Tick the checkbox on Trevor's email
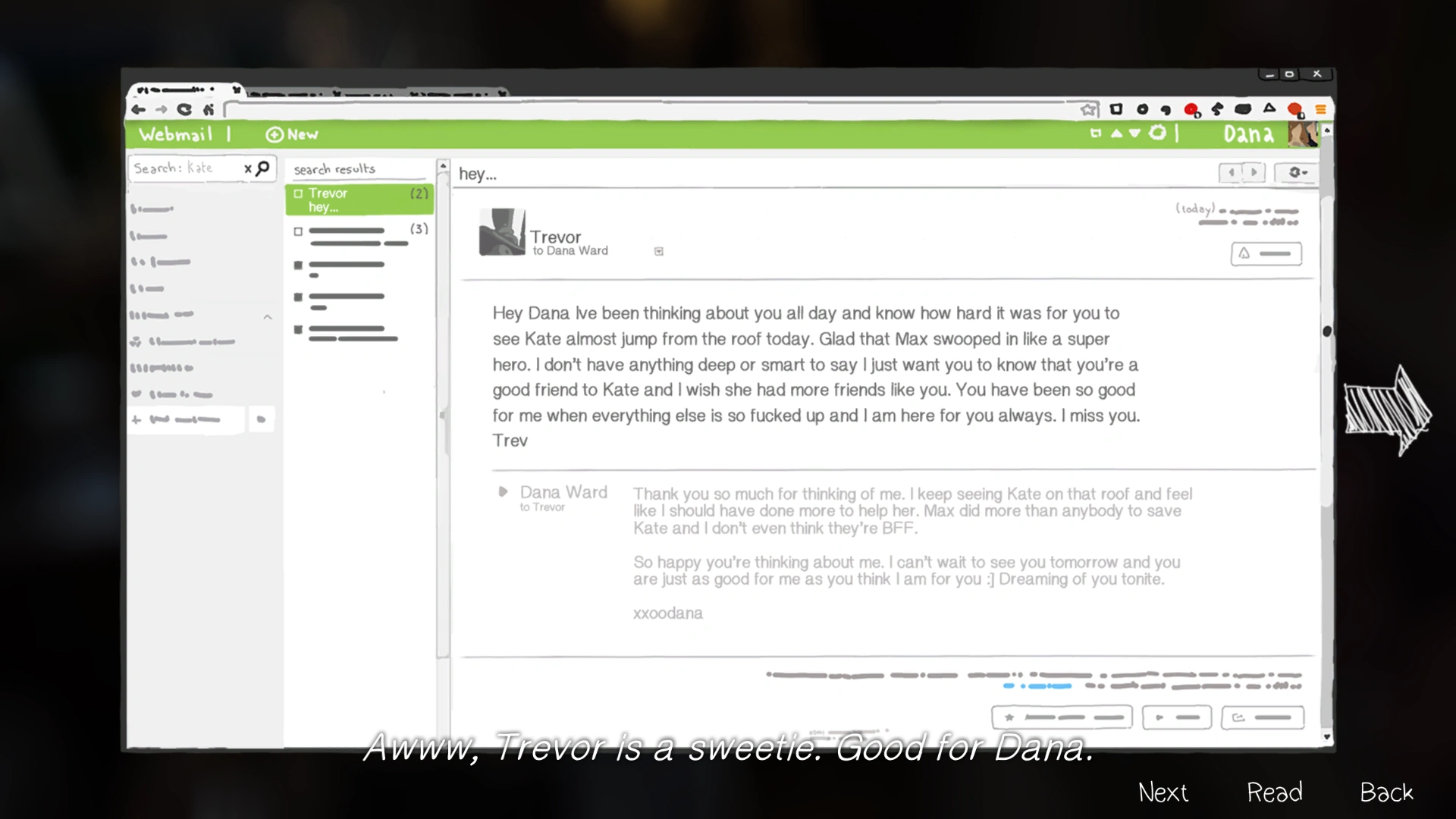This screenshot has height=819, width=1456. tap(298, 194)
